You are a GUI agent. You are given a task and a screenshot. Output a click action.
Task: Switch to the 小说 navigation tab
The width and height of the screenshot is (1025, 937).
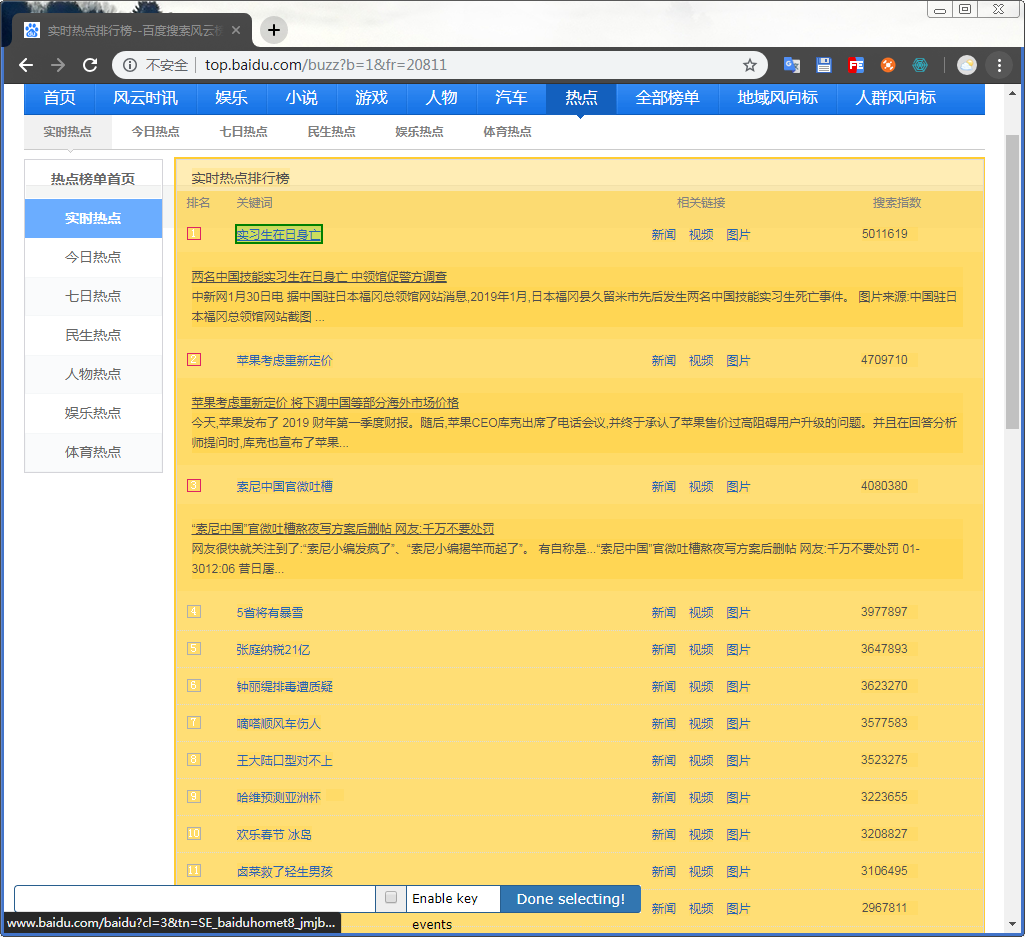tap(301, 98)
